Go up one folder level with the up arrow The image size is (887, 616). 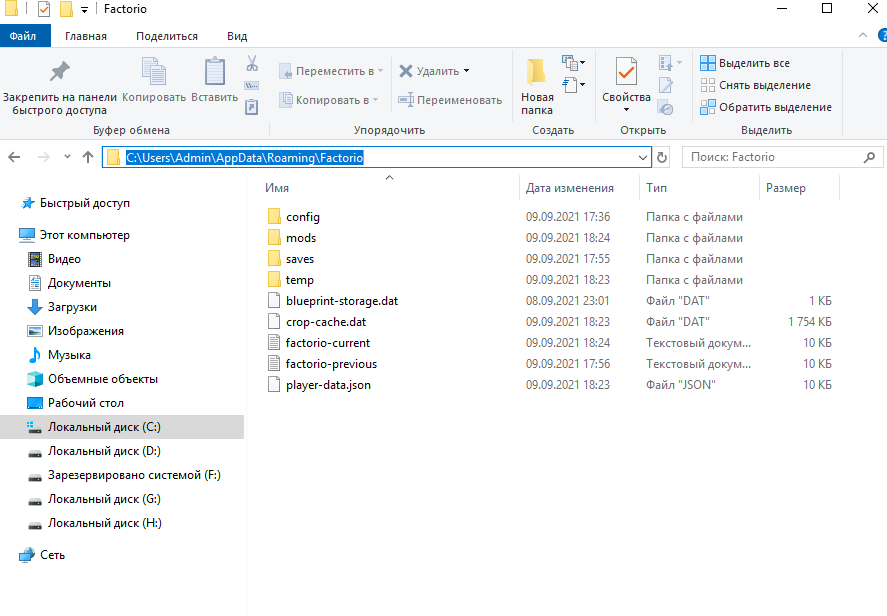88,157
